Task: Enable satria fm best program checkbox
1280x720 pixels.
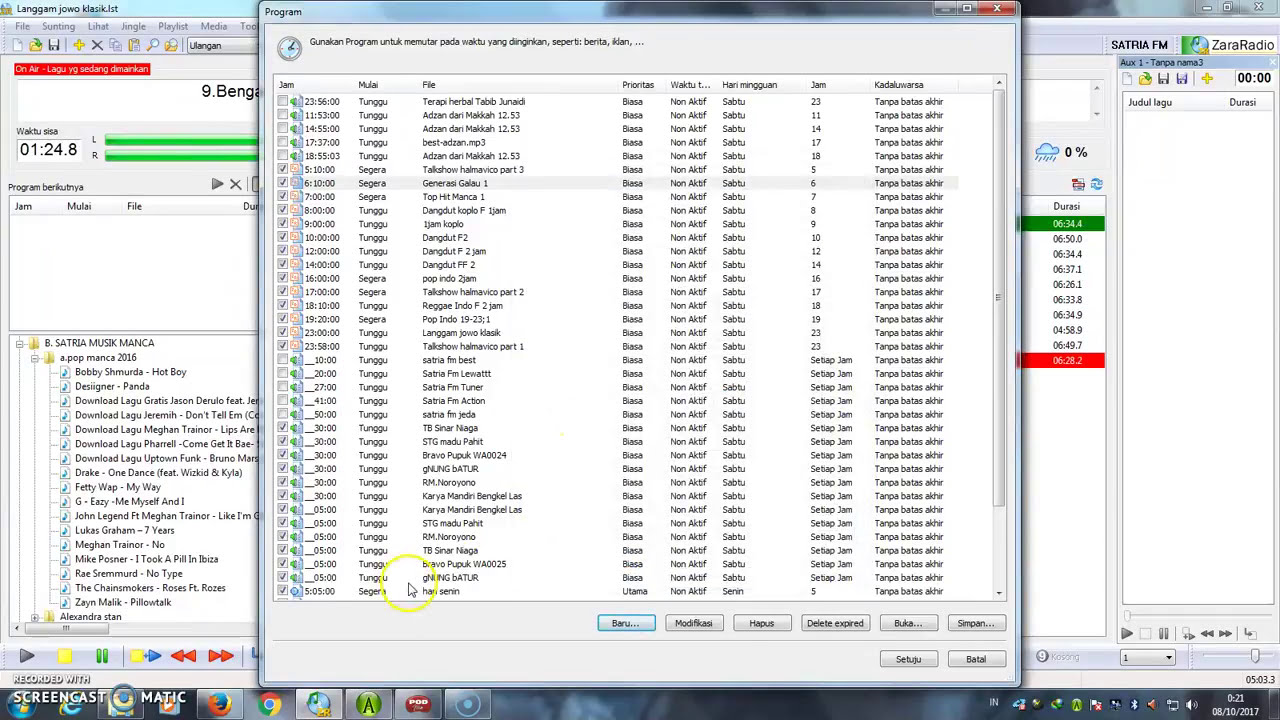Action: coord(283,360)
